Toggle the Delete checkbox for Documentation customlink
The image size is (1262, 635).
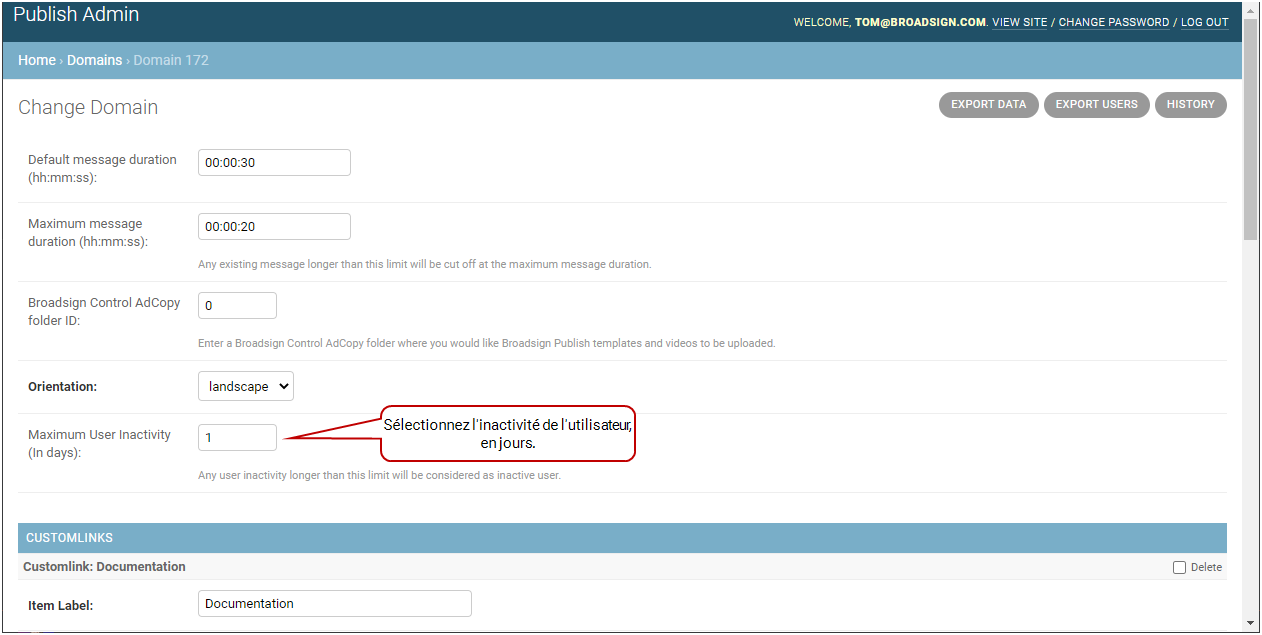click(1179, 567)
